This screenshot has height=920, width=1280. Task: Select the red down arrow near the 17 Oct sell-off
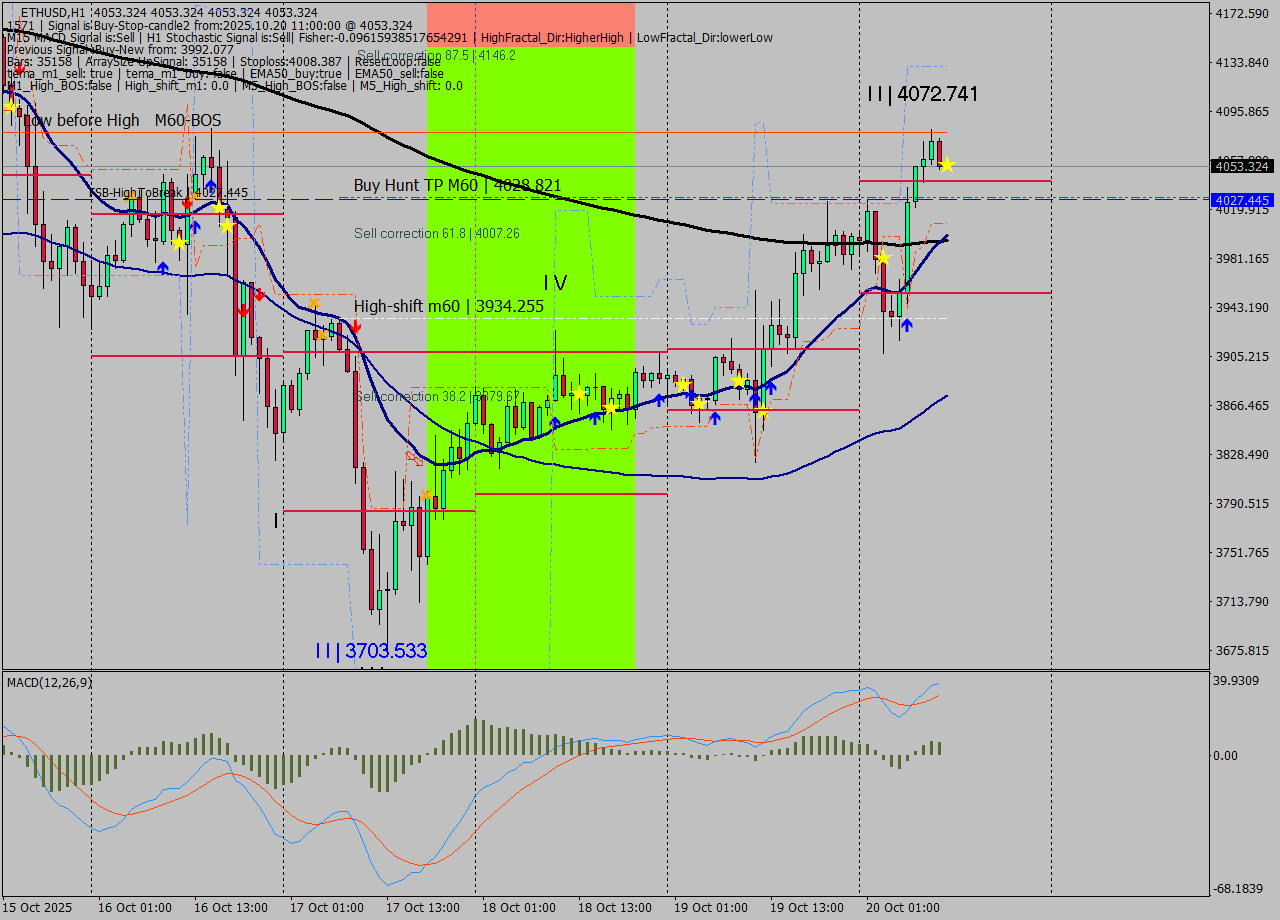pyautogui.click(x=356, y=328)
